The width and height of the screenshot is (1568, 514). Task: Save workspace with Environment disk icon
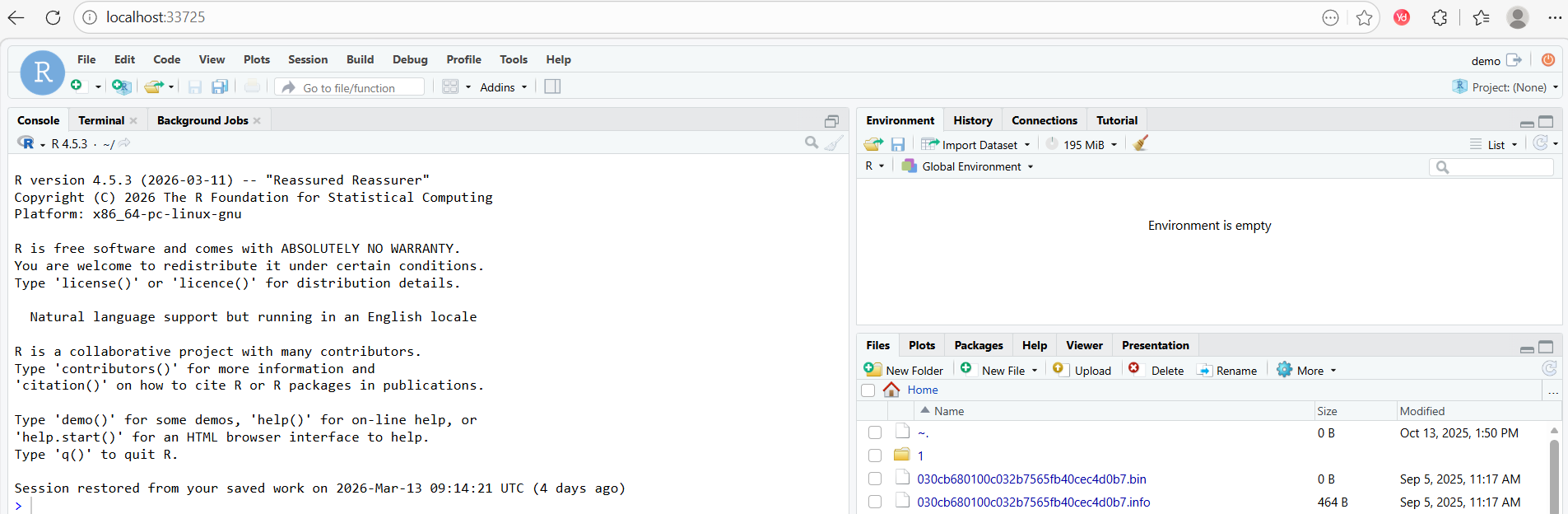[898, 144]
